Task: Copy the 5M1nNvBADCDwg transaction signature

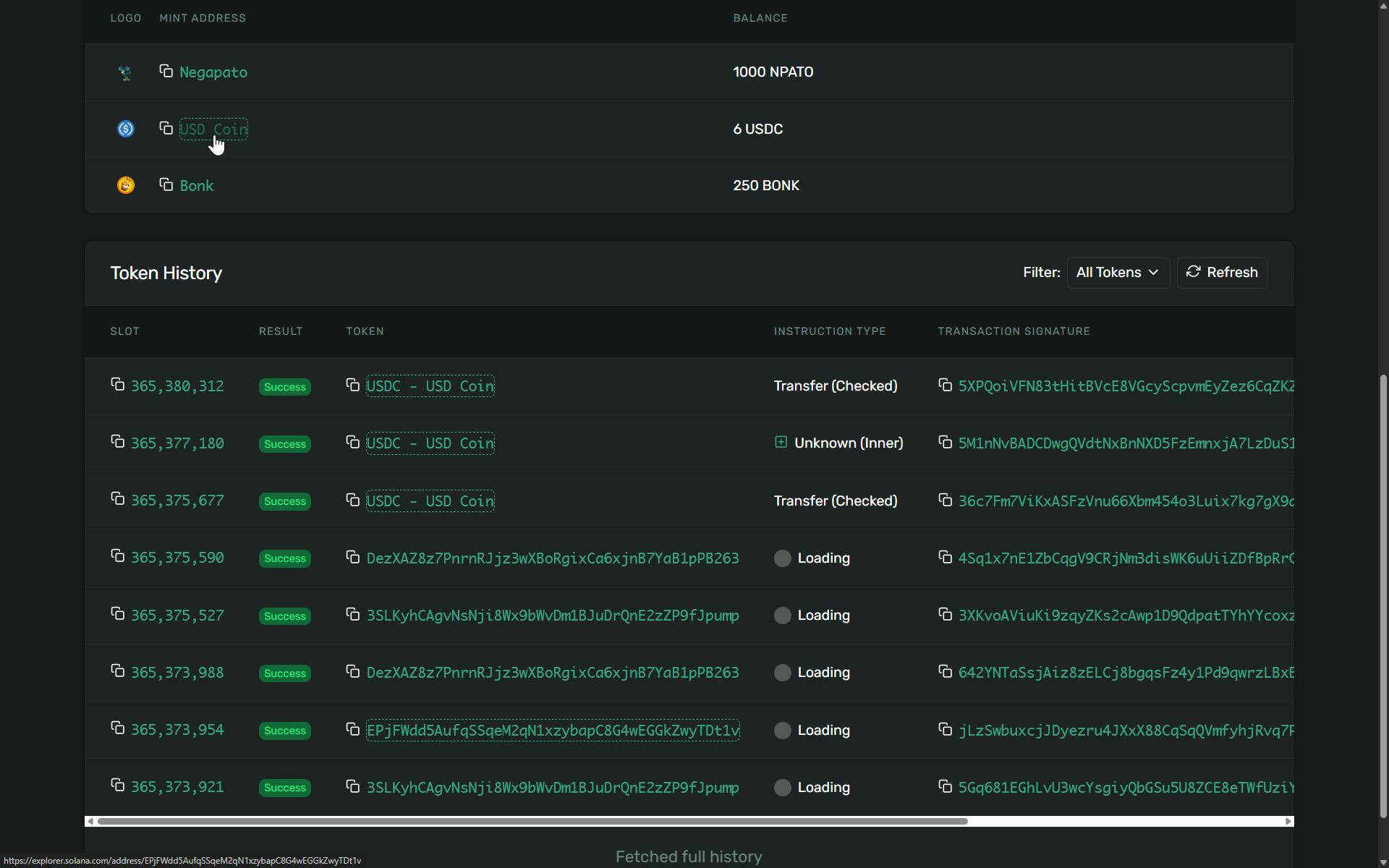Action: pos(945,442)
